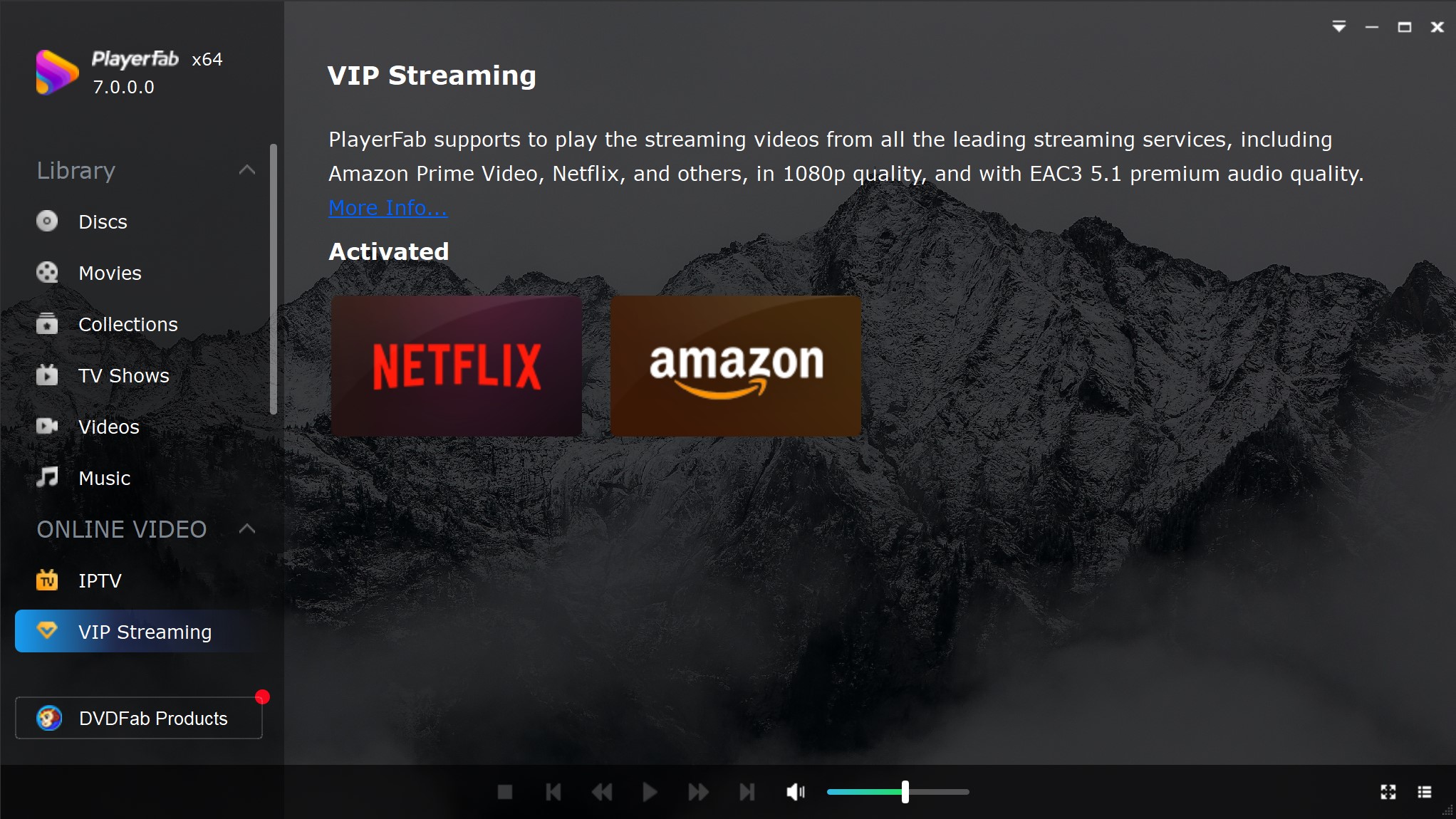The image size is (1456, 819).
Task: Click the Videos menu item
Action: pyautogui.click(x=108, y=426)
